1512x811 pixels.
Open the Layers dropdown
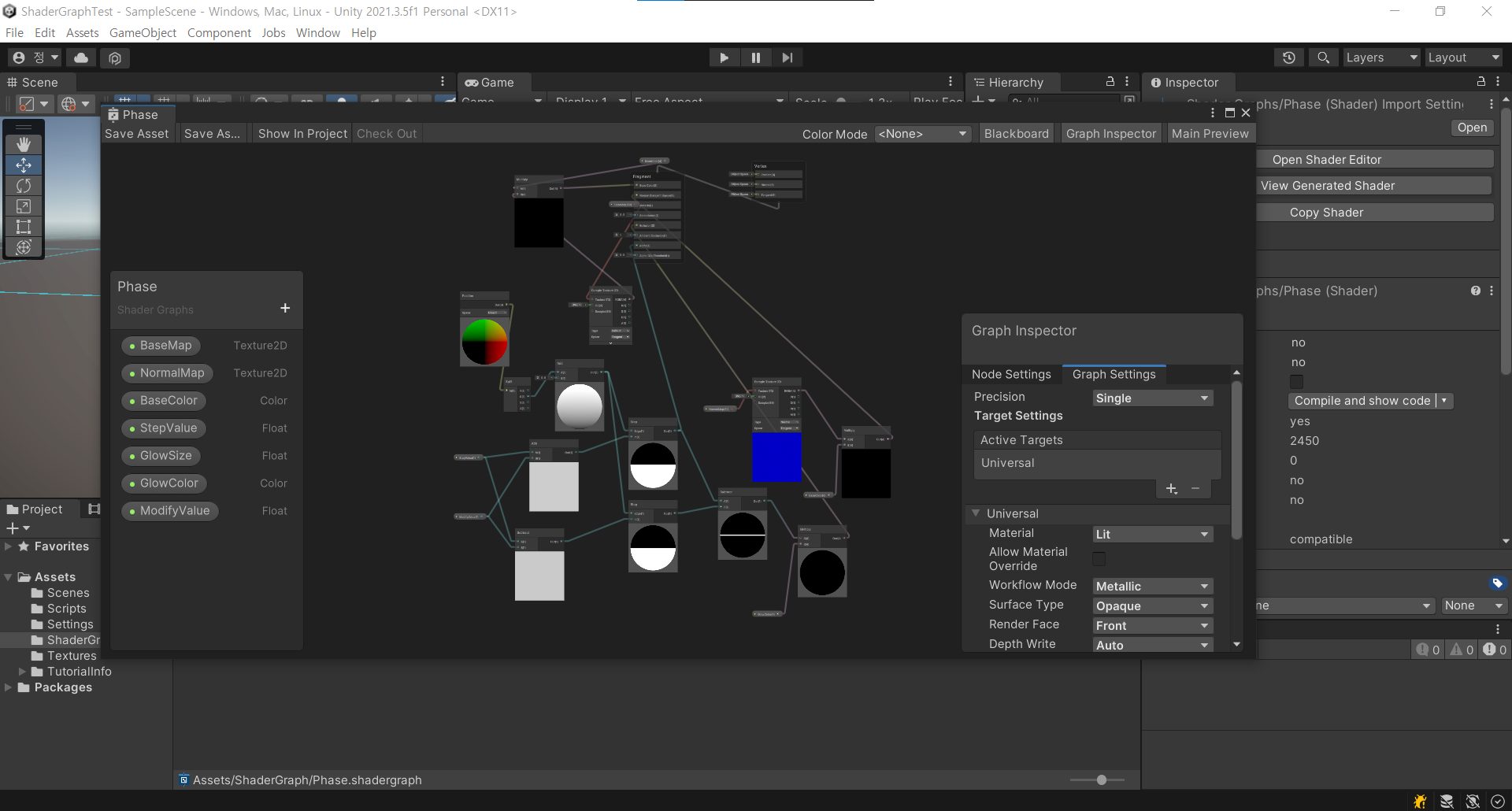click(x=1381, y=57)
